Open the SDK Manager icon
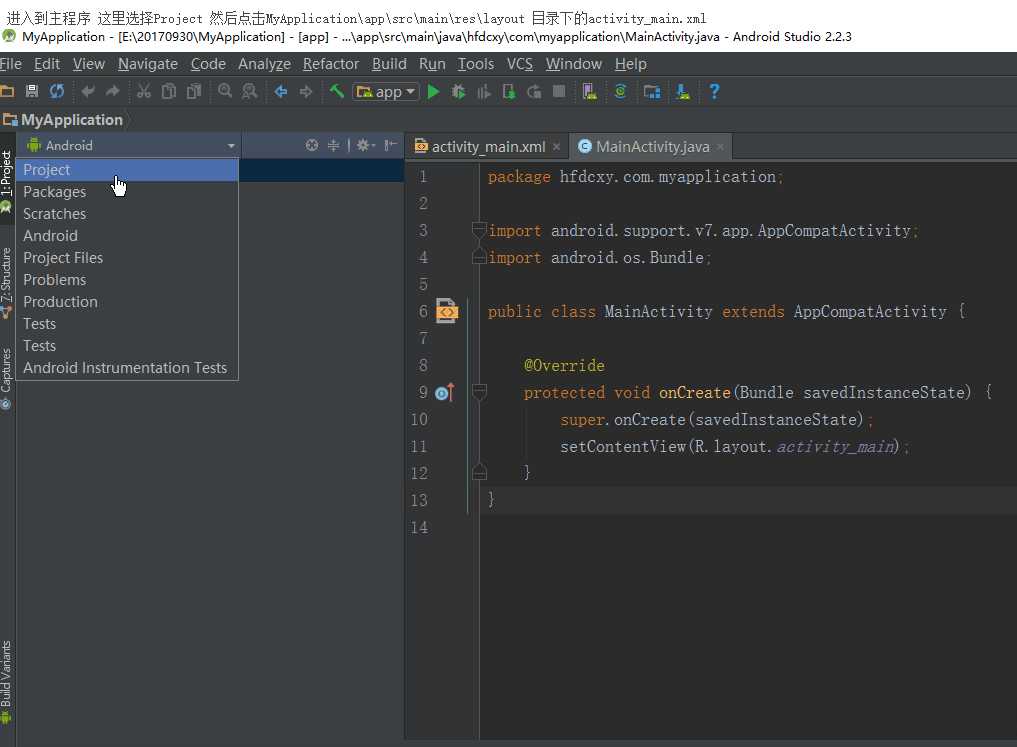 point(682,91)
